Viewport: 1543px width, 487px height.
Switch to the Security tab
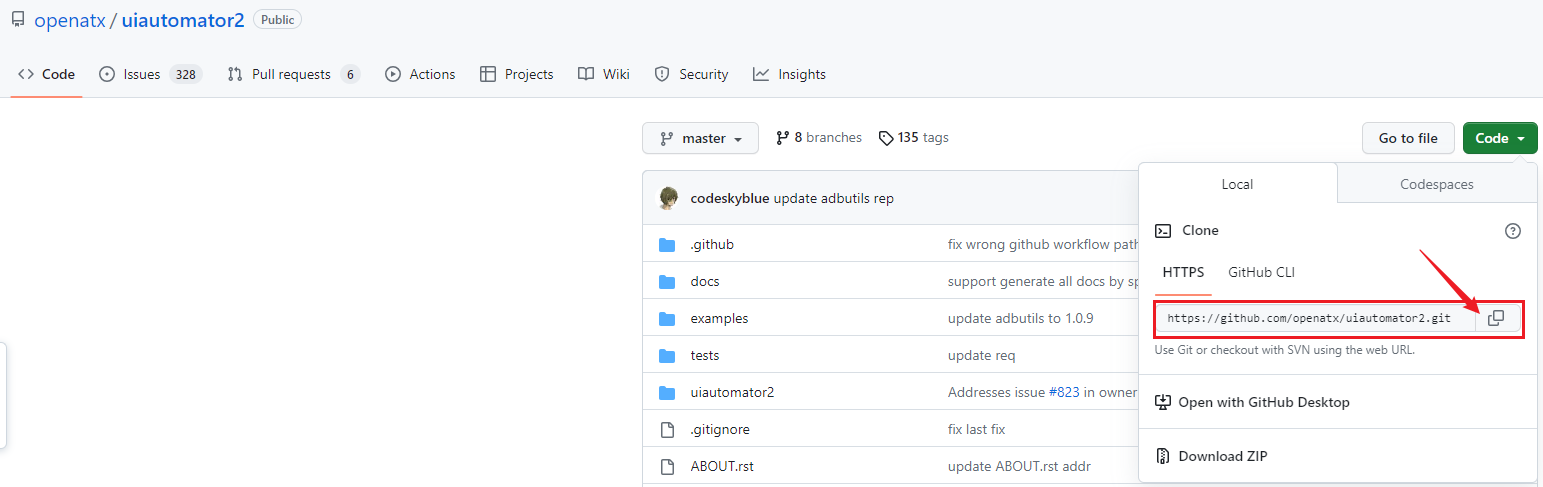(x=691, y=74)
